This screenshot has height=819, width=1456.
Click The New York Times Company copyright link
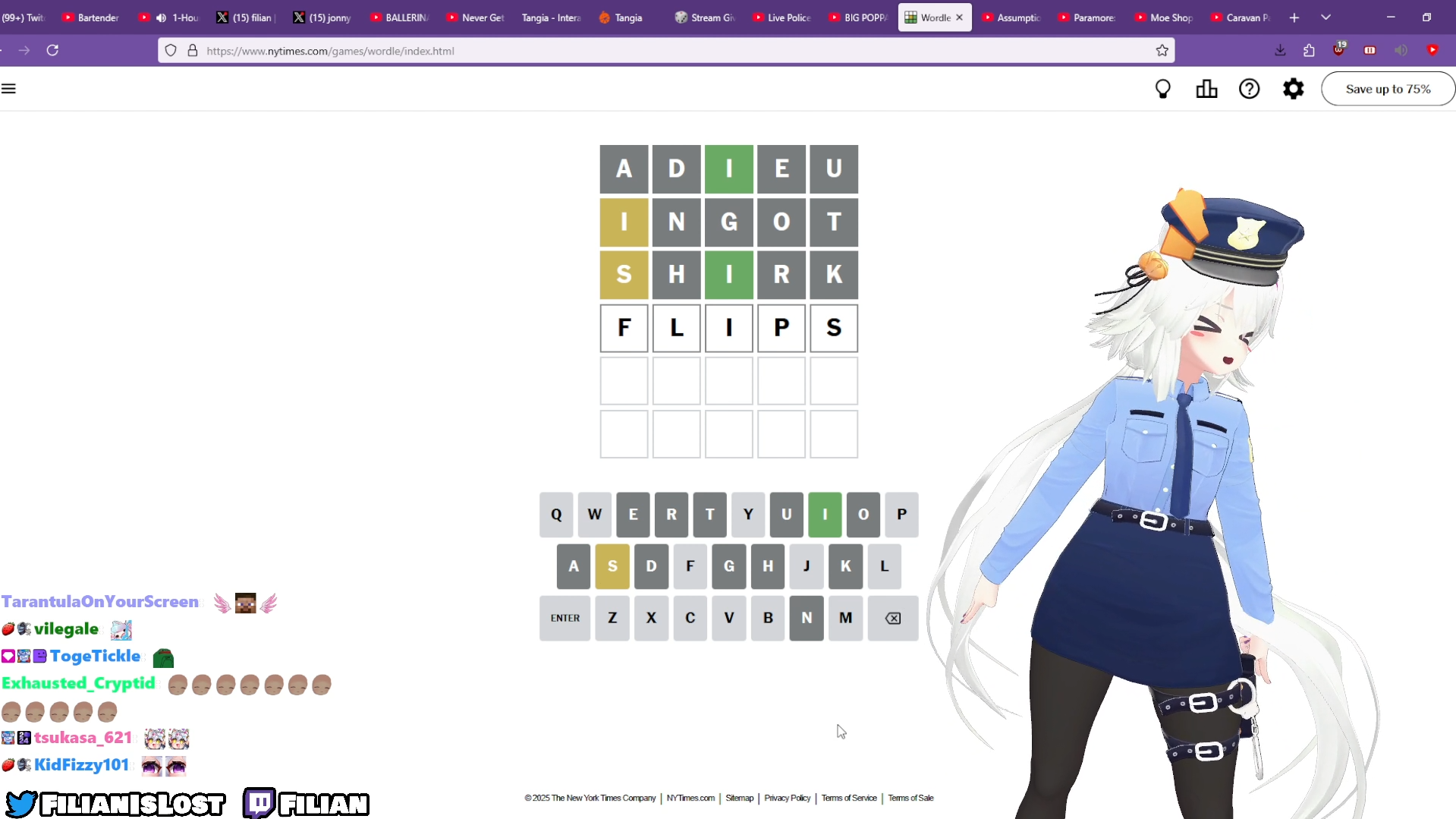(x=590, y=798)
